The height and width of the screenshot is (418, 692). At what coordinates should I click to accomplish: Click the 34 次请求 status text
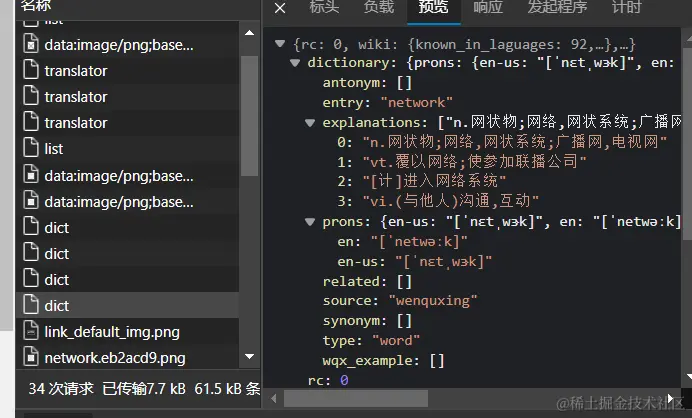61,388
